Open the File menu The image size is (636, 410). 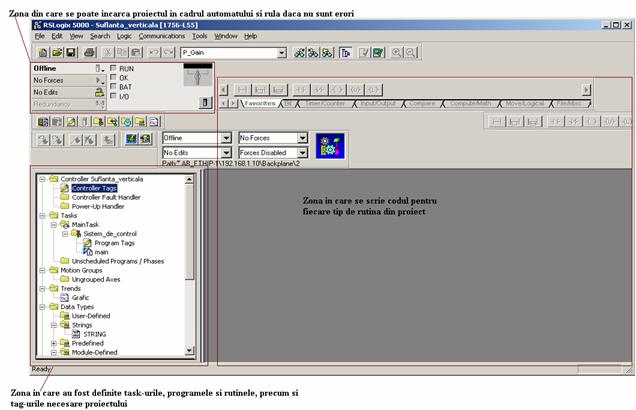[x=40, y=36]
